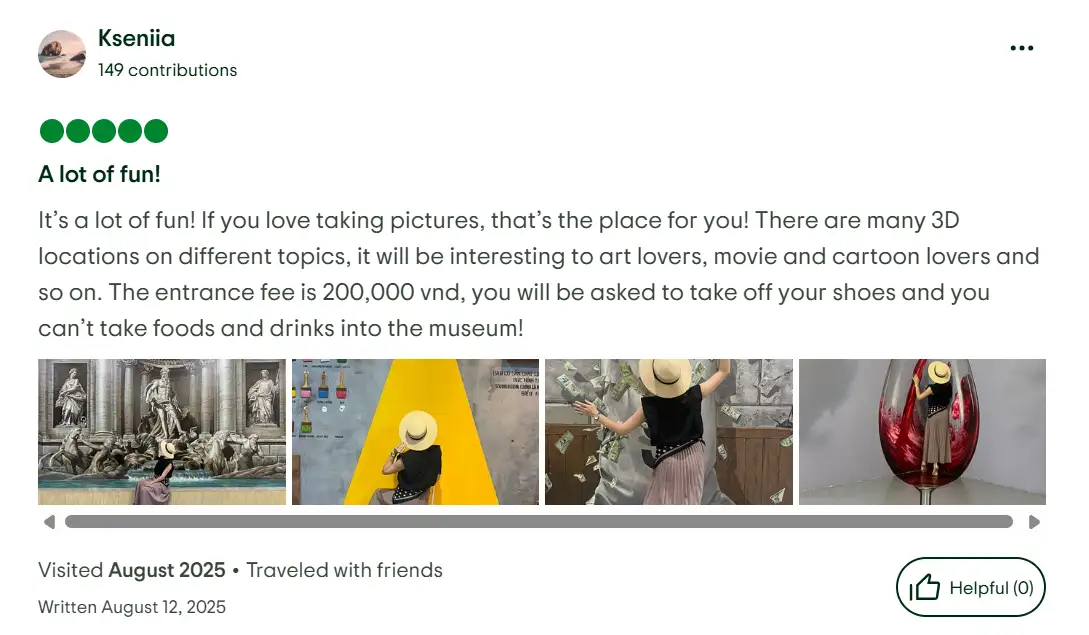Click the five green rating circles

click(103, 131)
